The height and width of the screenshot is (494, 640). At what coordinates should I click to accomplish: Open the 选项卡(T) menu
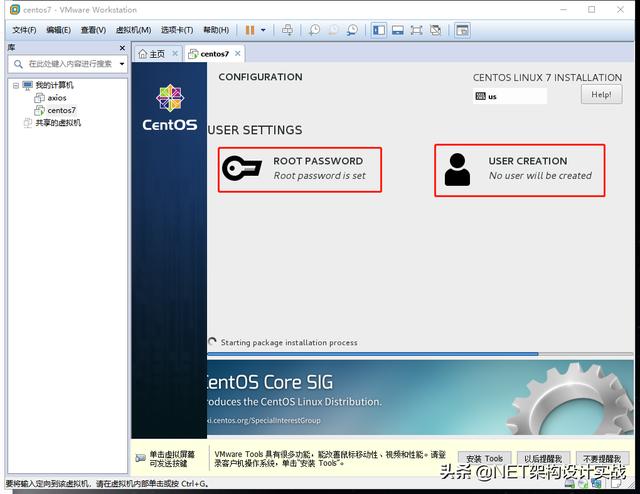tap(177, 30)
